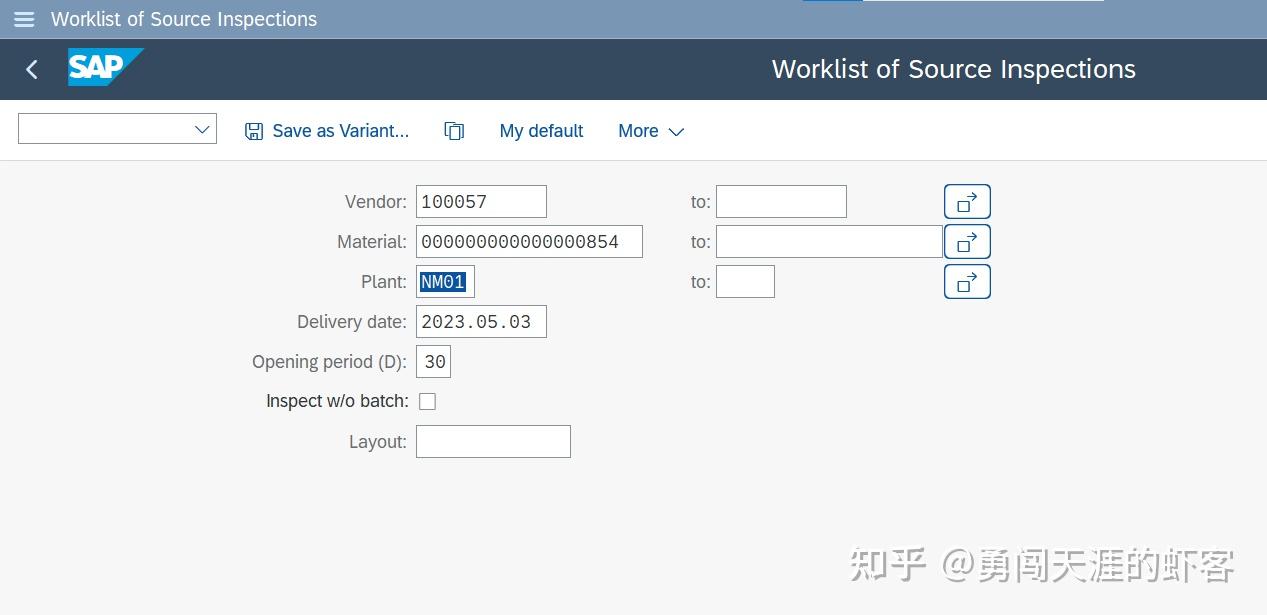Click Save as Variant...
Image resolution: width=1267 pixels, height=615 pixels.
340,131
